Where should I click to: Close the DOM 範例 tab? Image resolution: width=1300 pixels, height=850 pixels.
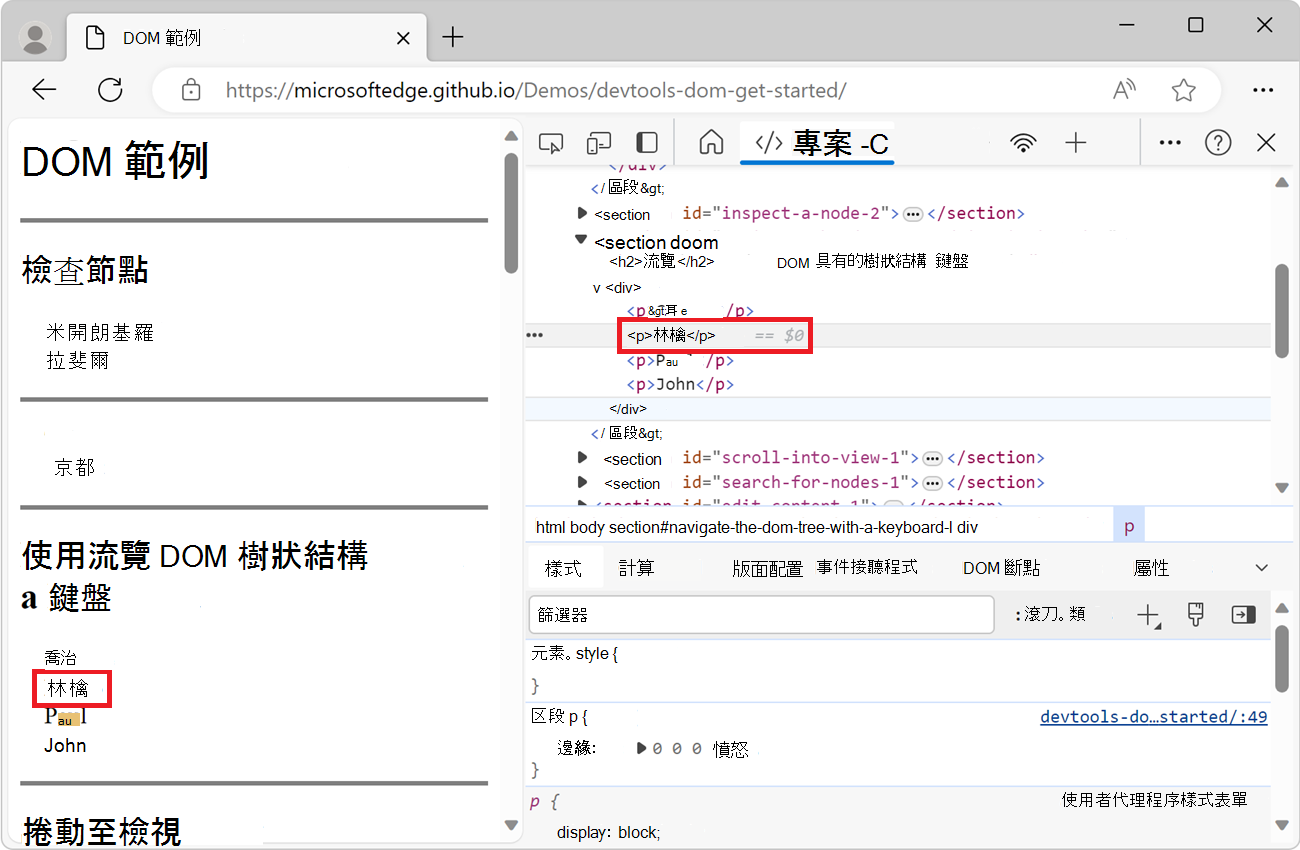[403, 38]
